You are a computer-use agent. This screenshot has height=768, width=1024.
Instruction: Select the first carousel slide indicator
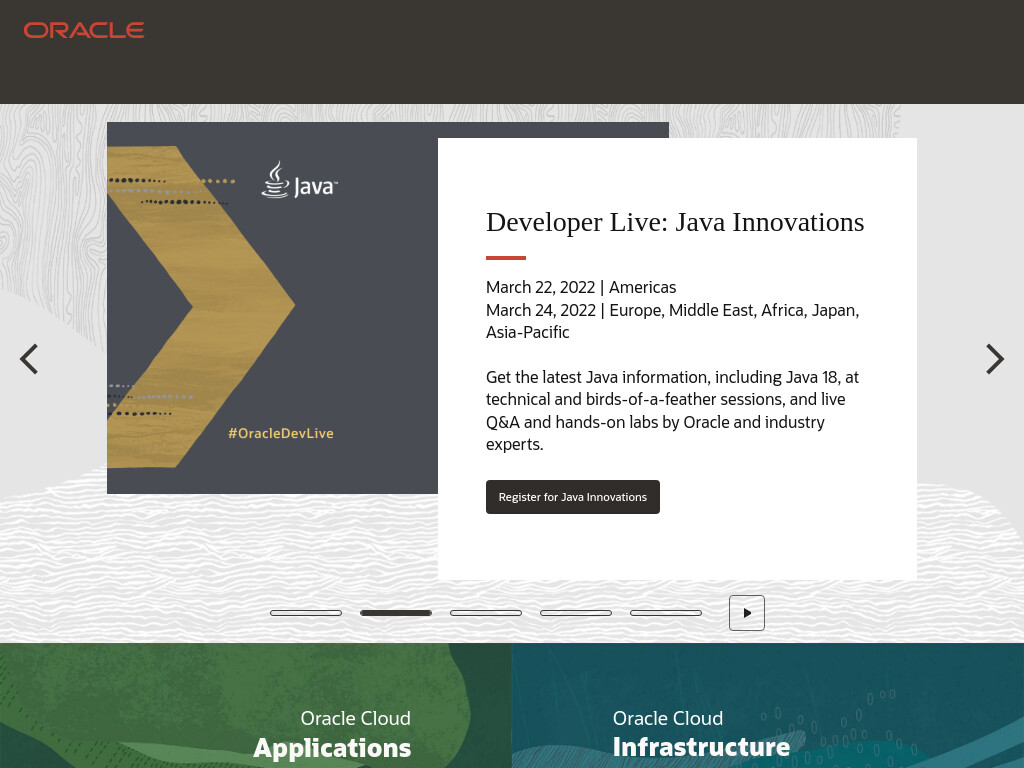tap(306, 613)
